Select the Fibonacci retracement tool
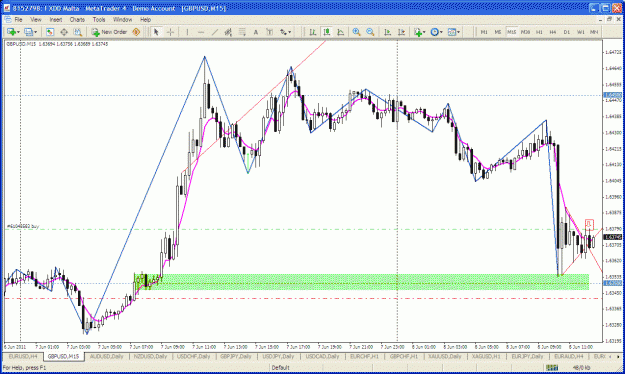625x374 pixels. 242,32
